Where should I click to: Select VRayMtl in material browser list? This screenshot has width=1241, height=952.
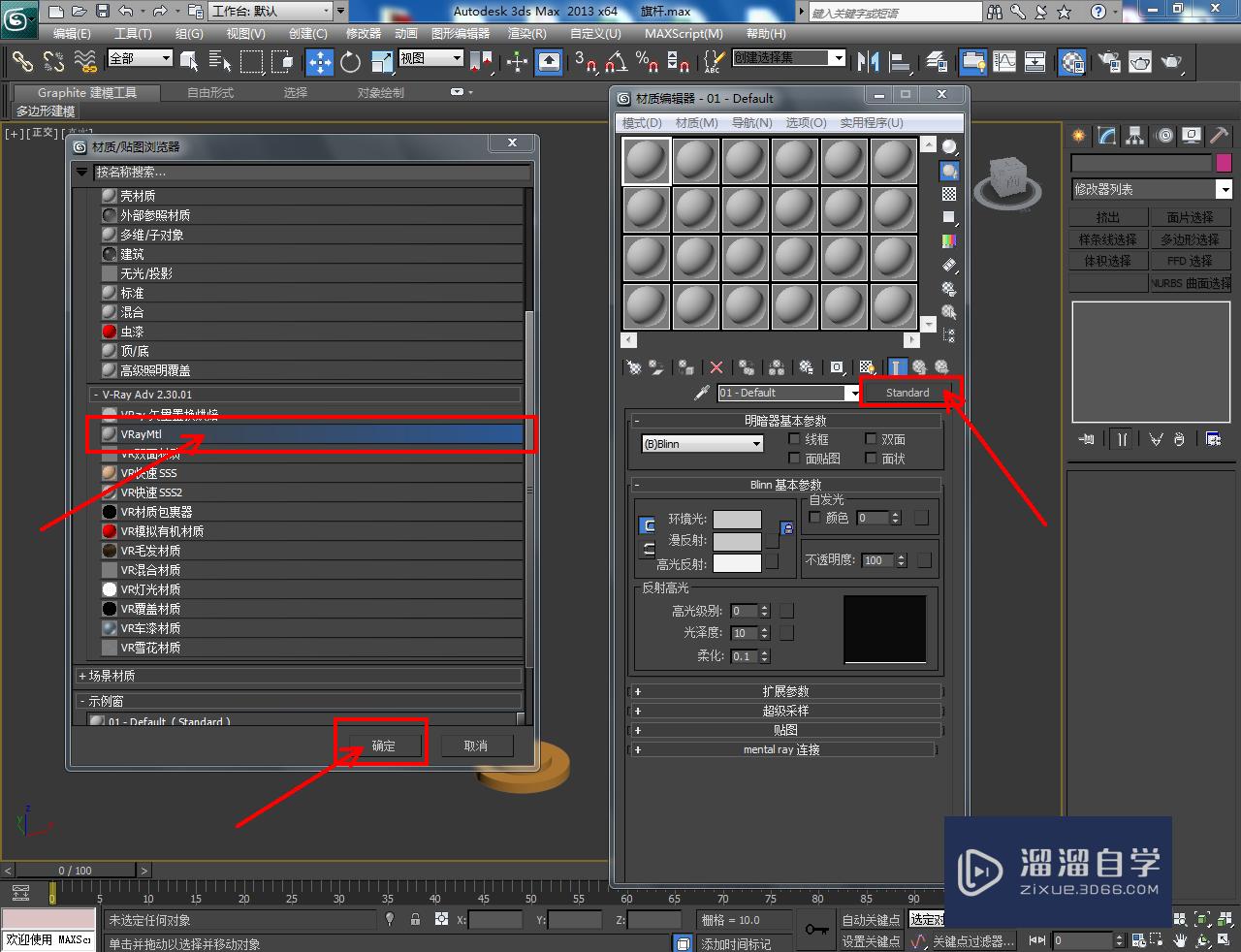(x=312, y=434)
